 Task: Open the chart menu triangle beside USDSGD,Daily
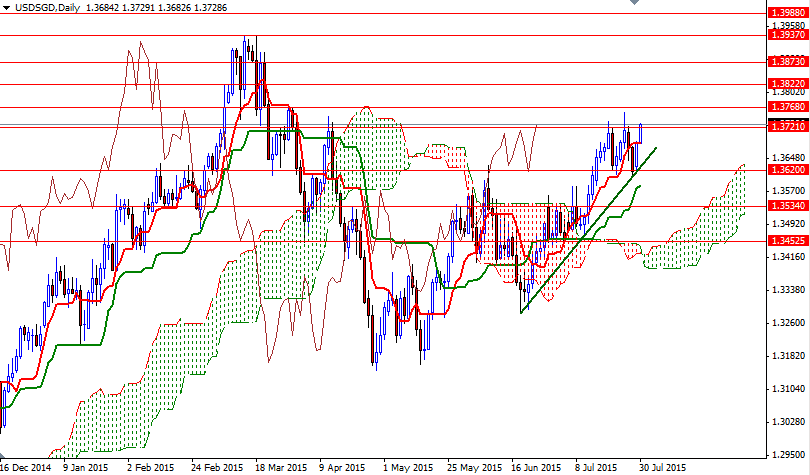coord(6,8)
